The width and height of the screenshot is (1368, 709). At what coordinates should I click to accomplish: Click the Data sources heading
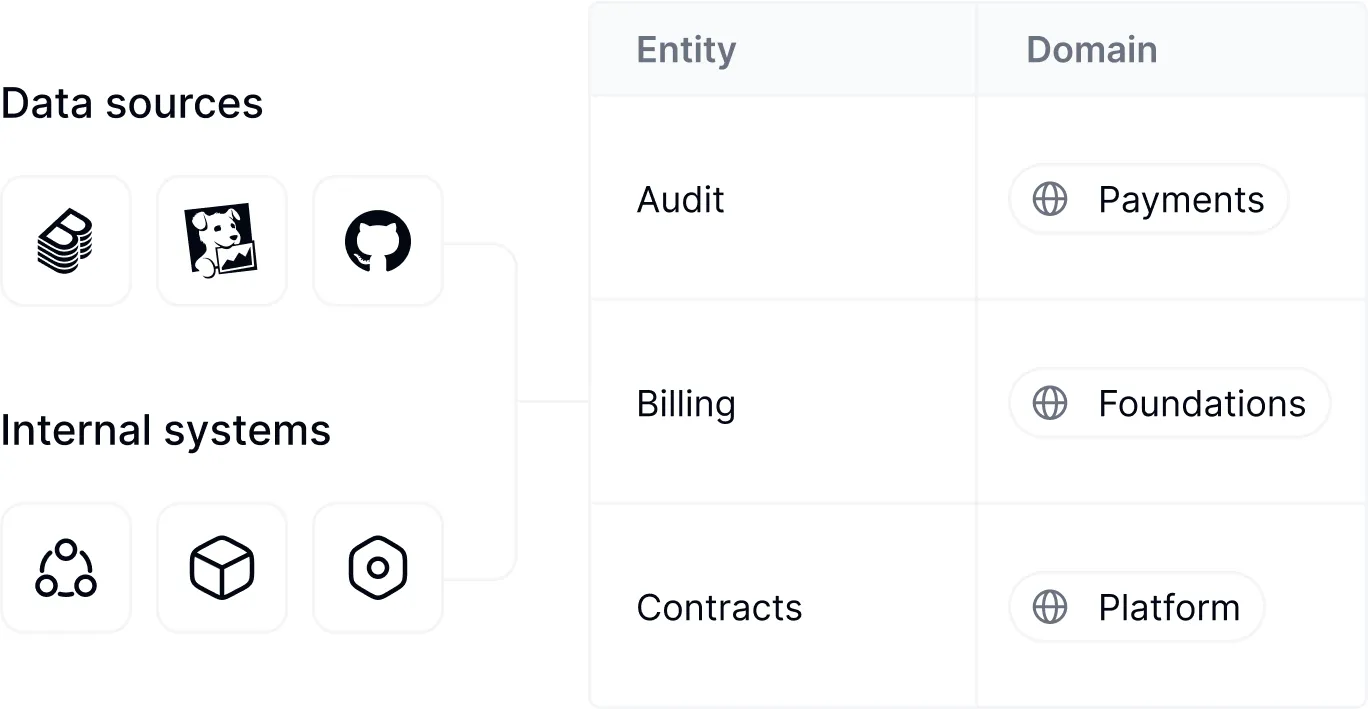(132, 103)
